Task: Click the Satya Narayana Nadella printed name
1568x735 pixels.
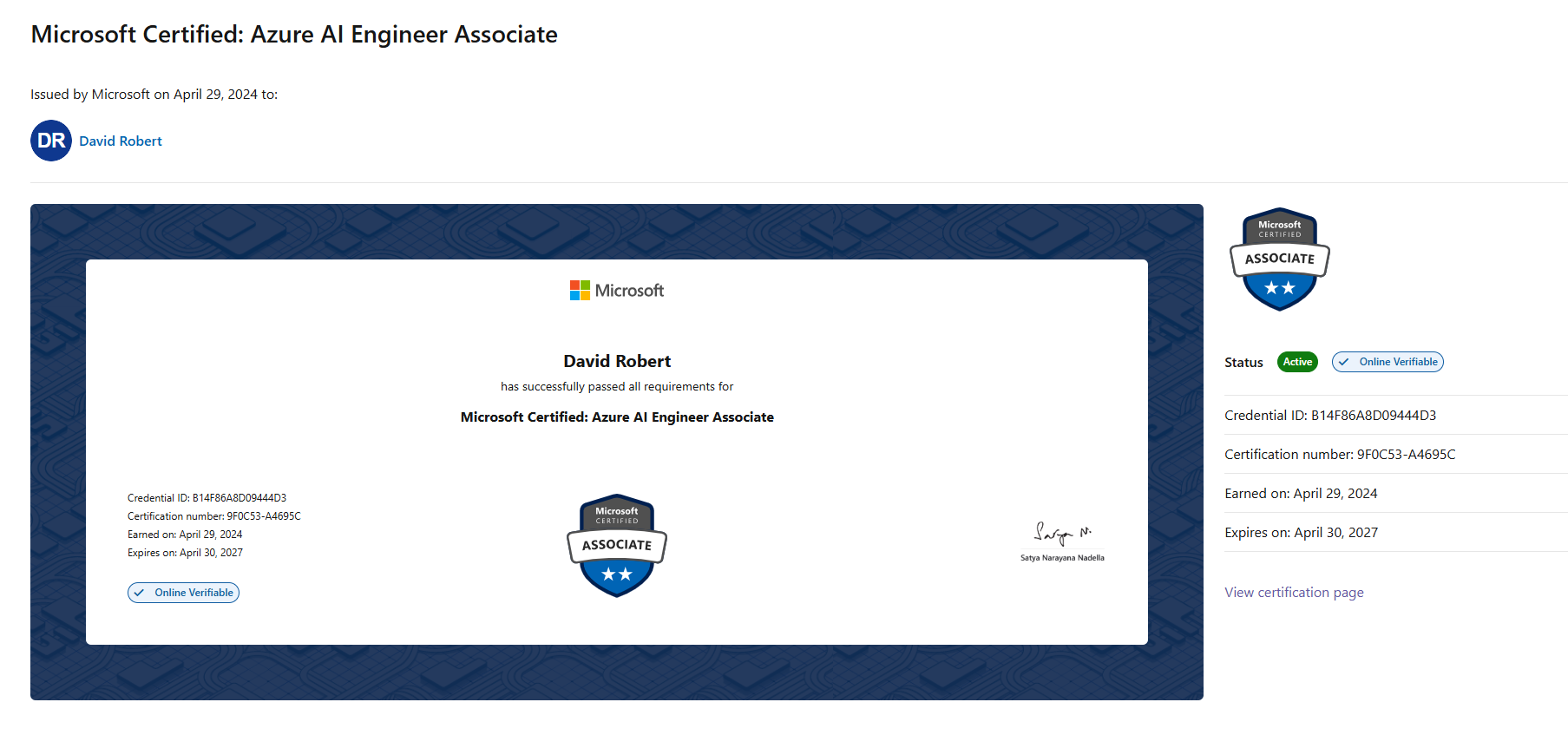Action: (x=1062, y=558)
